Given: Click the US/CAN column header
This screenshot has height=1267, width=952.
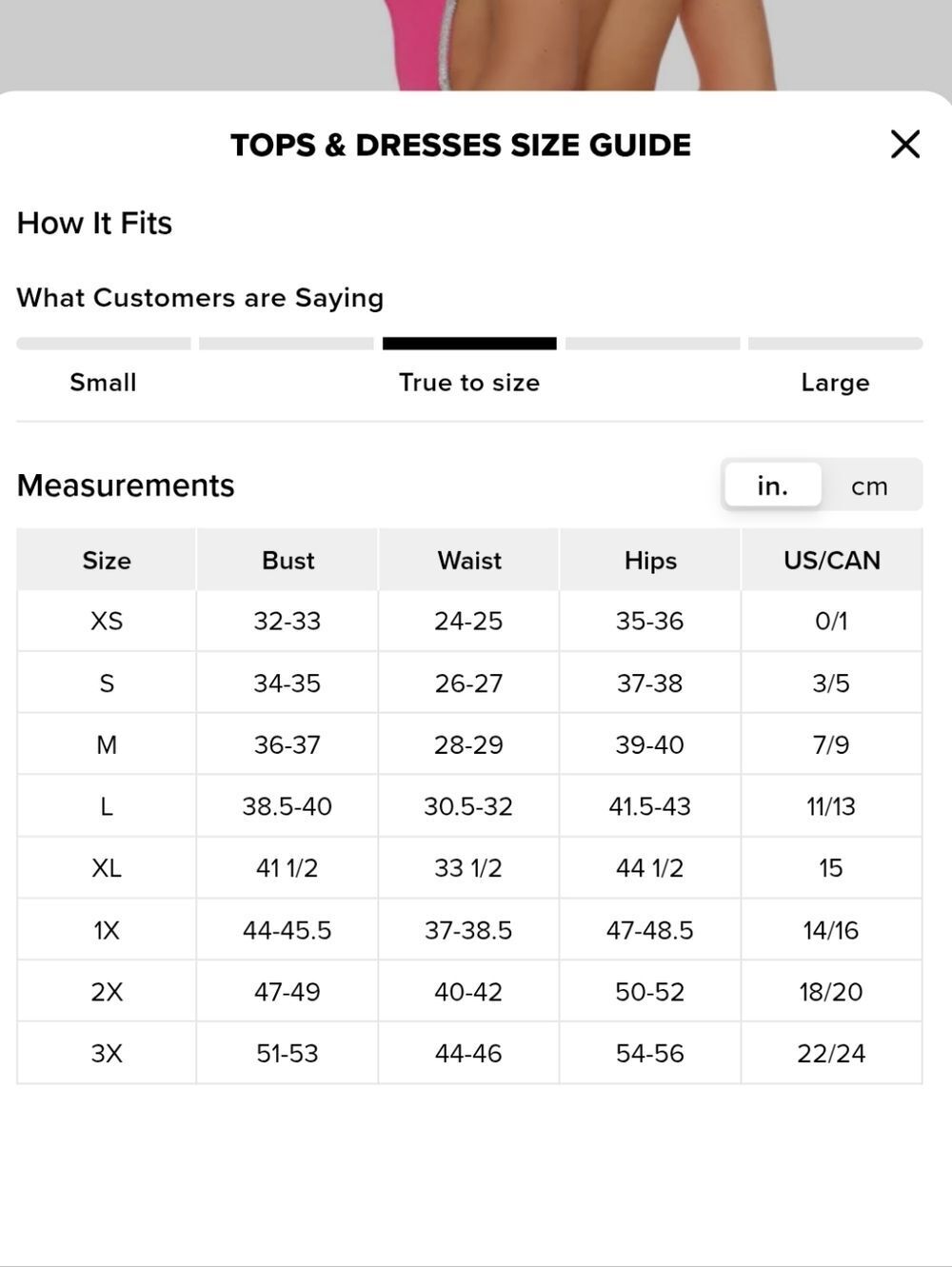Looking at the screenshot, I should [x=832, y=560].
